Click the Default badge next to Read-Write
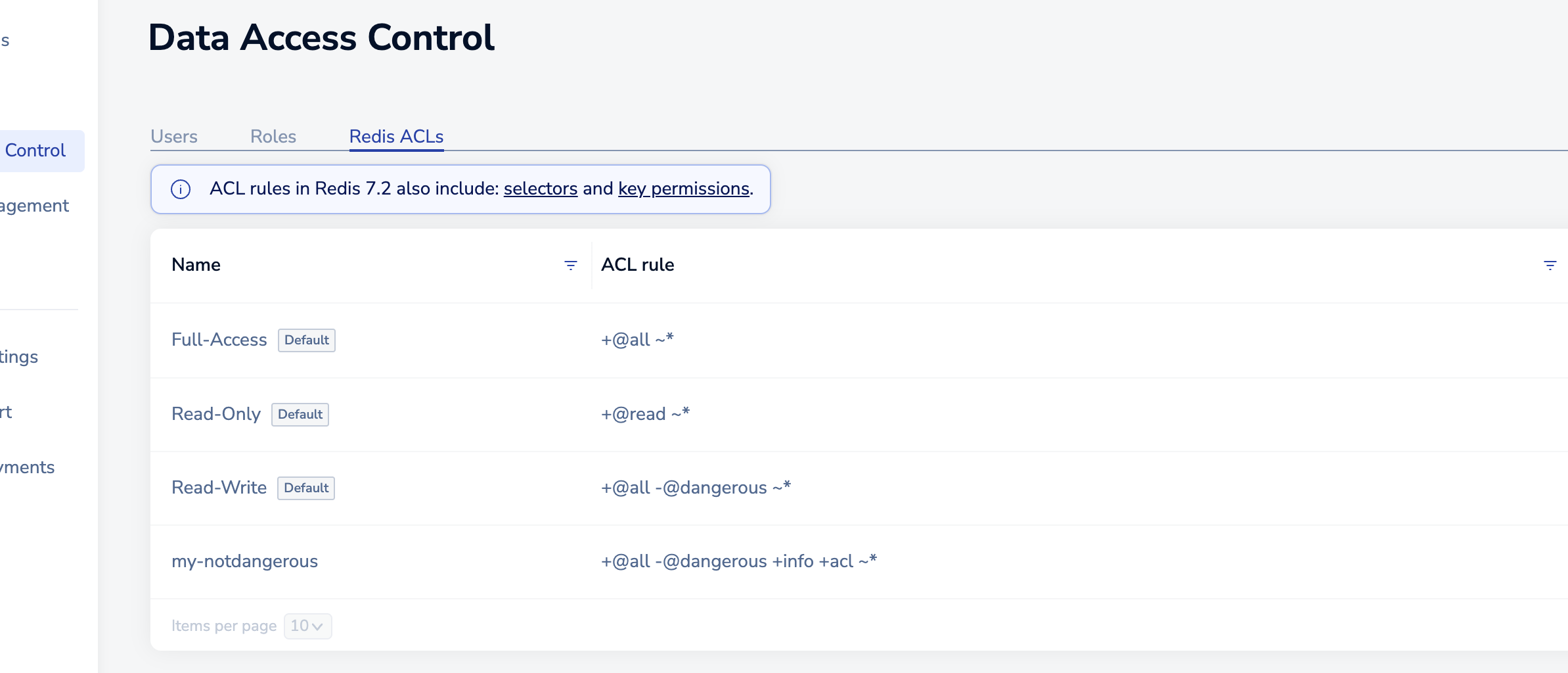This screenshot has width=1568, height=673. pos(306,488)
